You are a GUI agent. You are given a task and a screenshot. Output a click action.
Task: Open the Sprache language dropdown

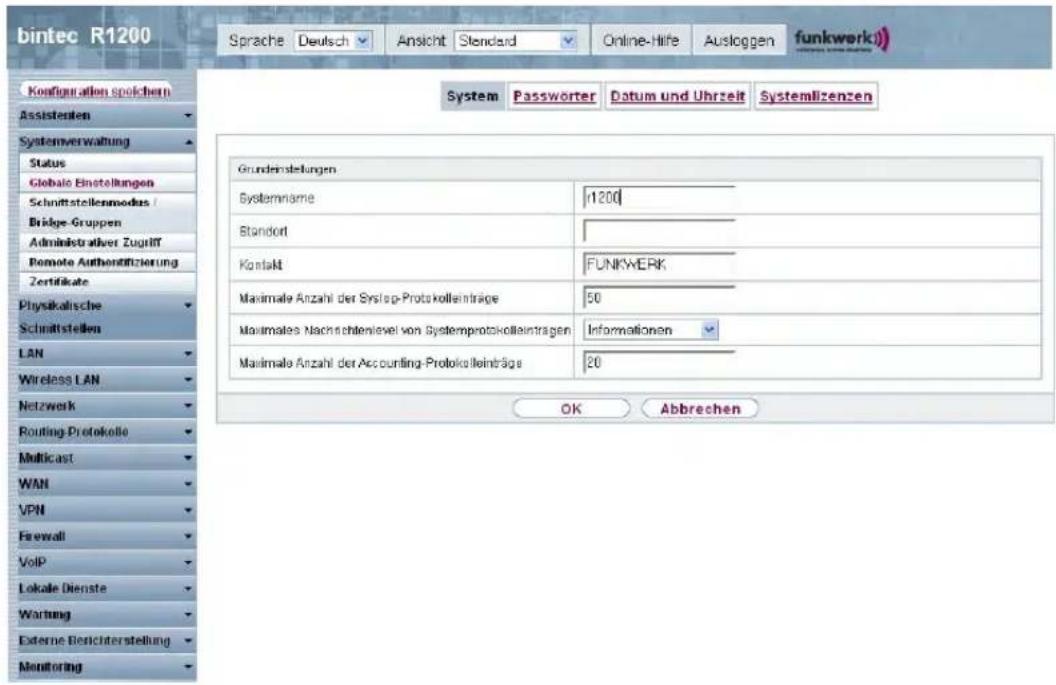pyautogui.click(x=333, y=41)
